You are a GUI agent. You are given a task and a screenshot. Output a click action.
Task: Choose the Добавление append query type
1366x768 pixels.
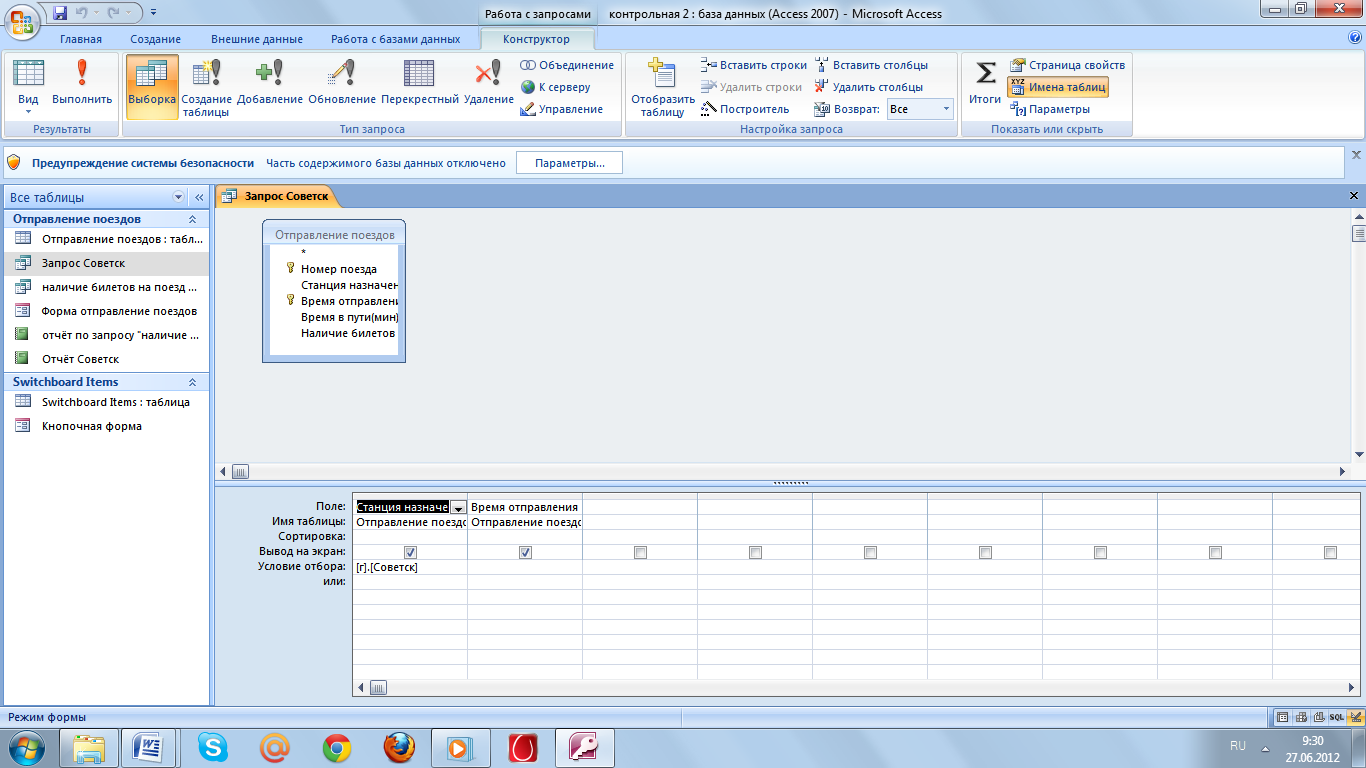point(270,85)
